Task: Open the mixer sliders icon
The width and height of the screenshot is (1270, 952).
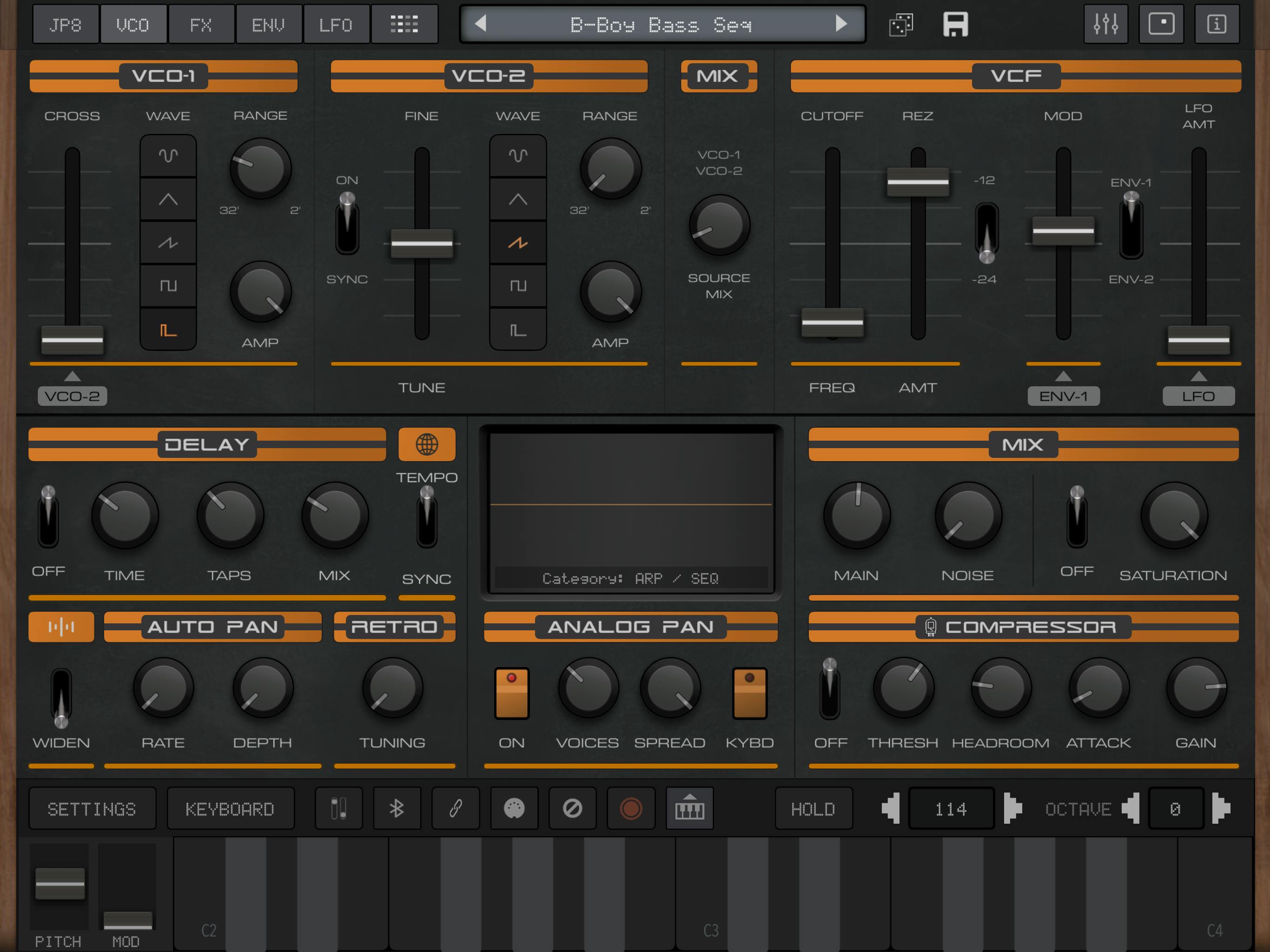Action: click(x=1105, y=24)
